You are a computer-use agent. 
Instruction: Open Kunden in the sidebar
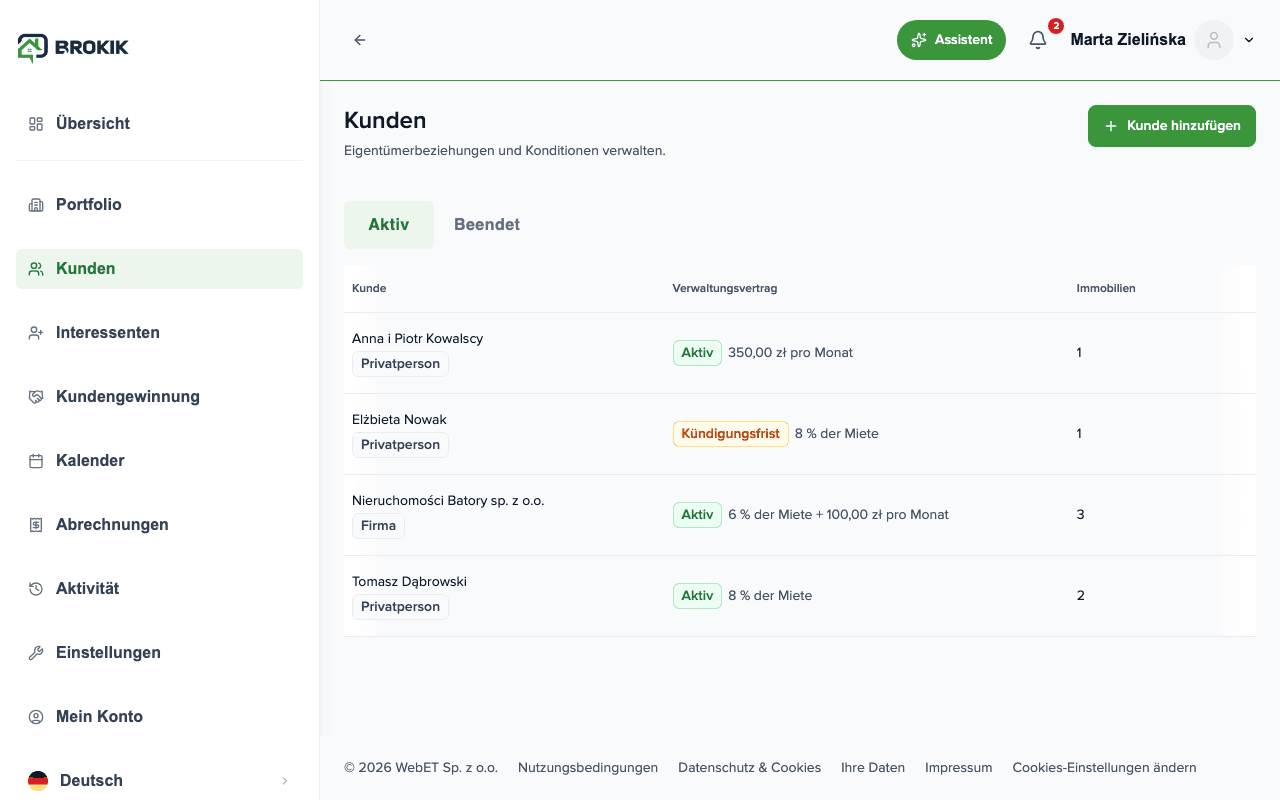pos(160,269)
